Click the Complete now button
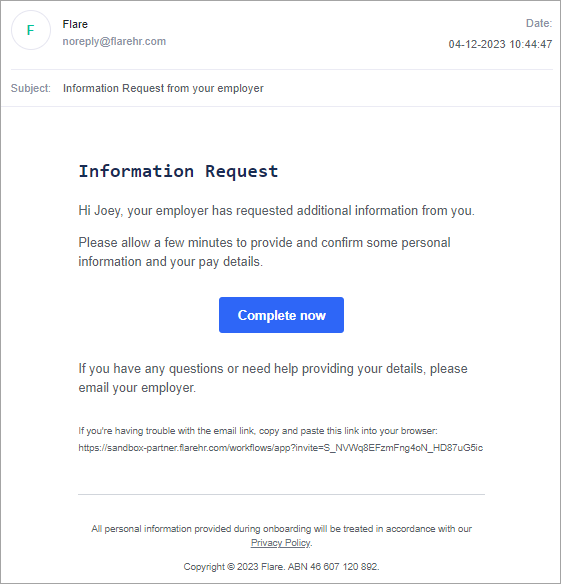Image resolution: width=561 pixels, height=584 pixels. (281, 315)
